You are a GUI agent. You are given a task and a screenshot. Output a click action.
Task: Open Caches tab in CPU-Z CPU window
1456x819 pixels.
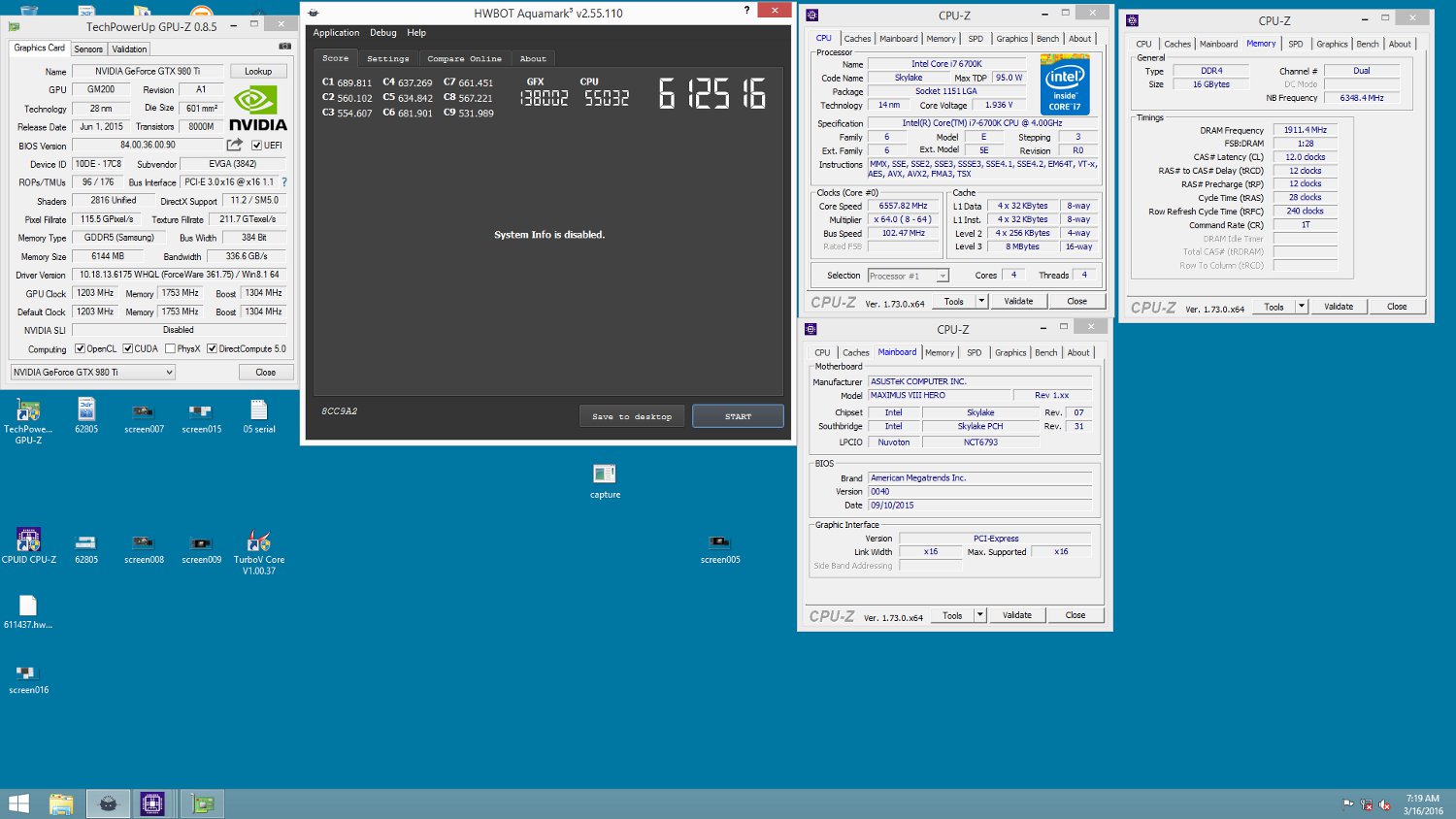[x=857, y=39]
